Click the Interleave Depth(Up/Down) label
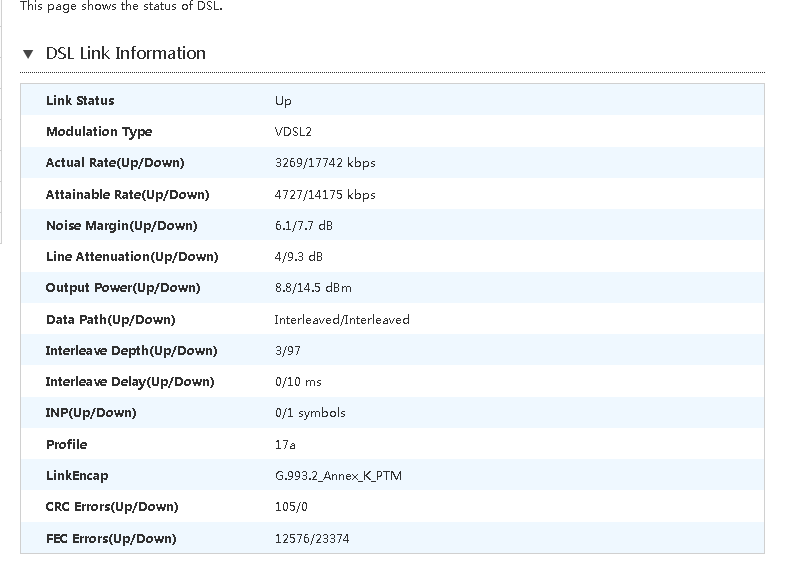 click(131, 351)
